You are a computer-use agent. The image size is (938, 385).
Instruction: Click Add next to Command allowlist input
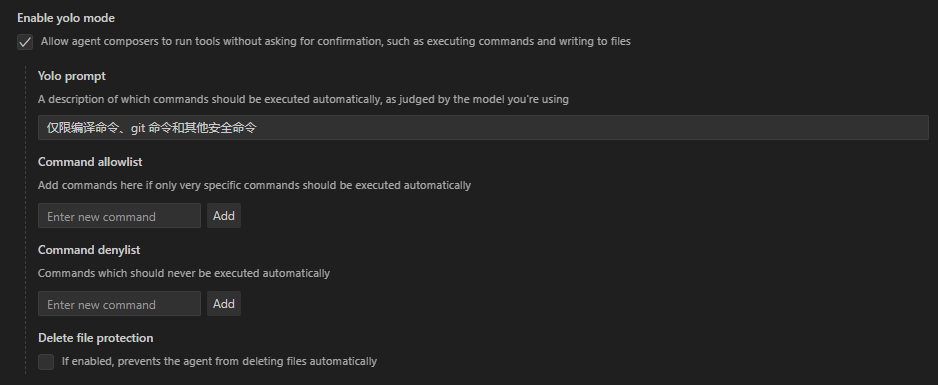[x=224, y=216]
